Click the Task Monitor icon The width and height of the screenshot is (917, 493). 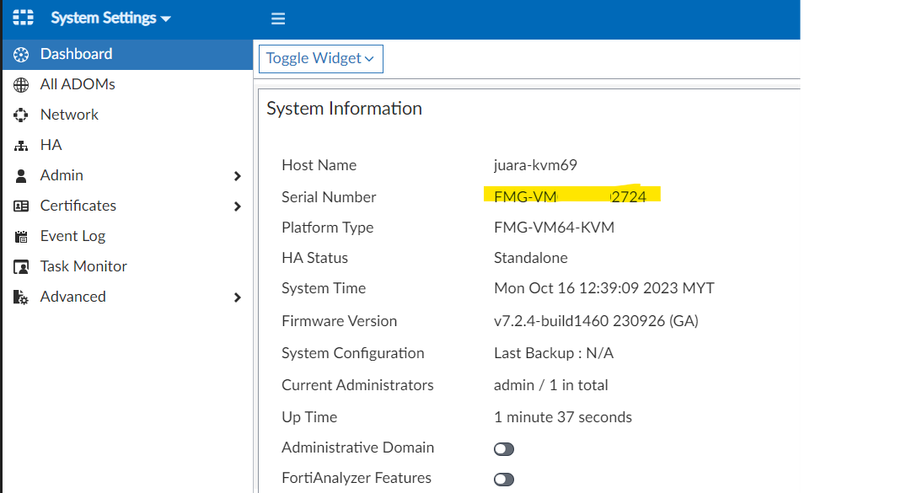coord(21,267)
